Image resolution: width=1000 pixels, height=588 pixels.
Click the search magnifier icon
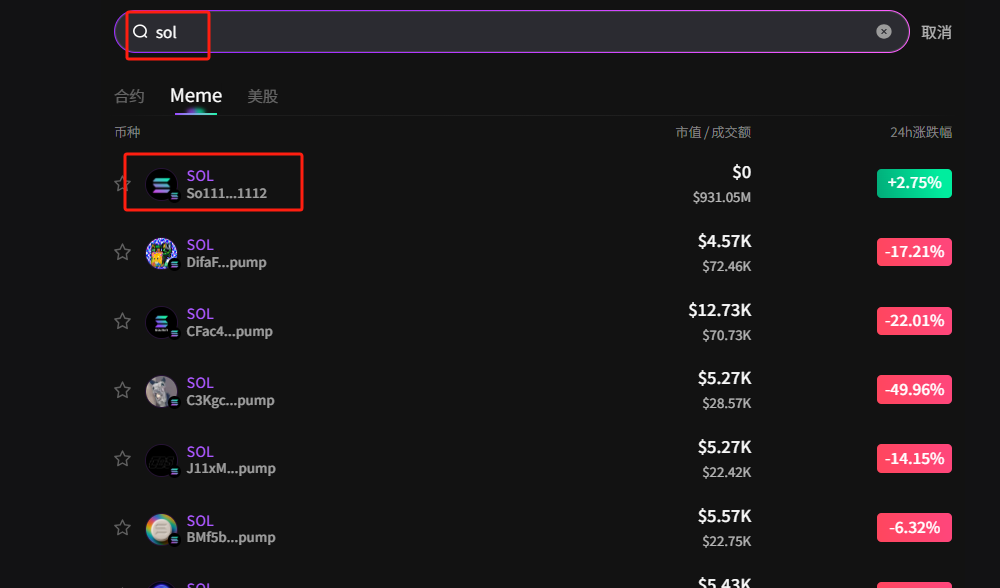[140, 31]
